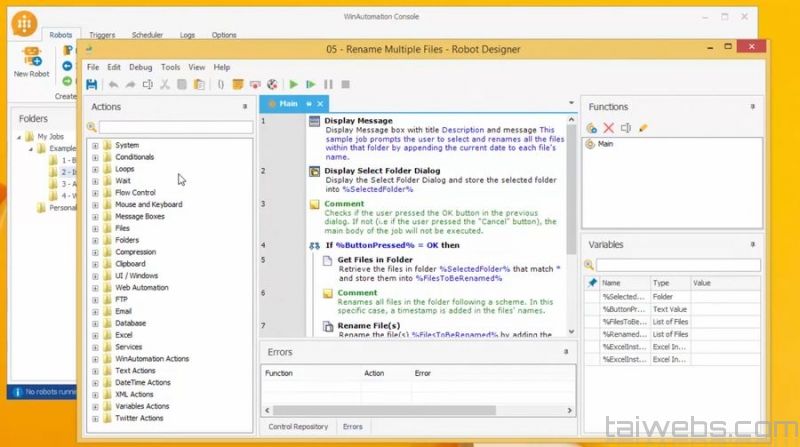Click red X delete icon in Functions panel
This screenshot has width=800, height=447.
coord(609,128)
